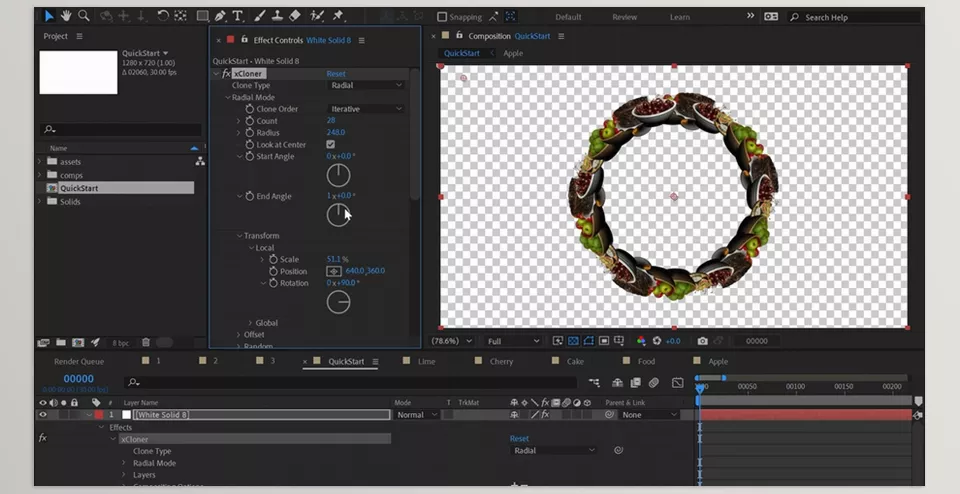Open the Full resolution dropdown

(x=513, y=341)
